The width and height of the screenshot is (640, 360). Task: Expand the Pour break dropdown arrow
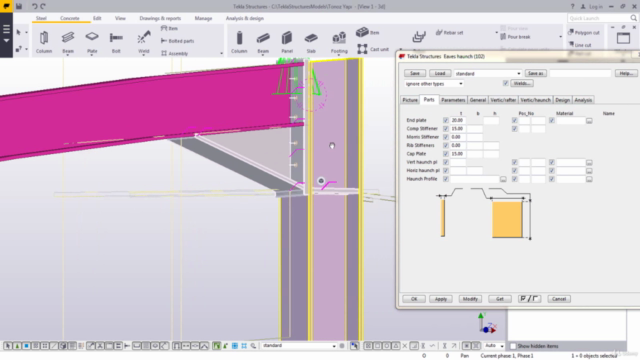click(560, 37)
